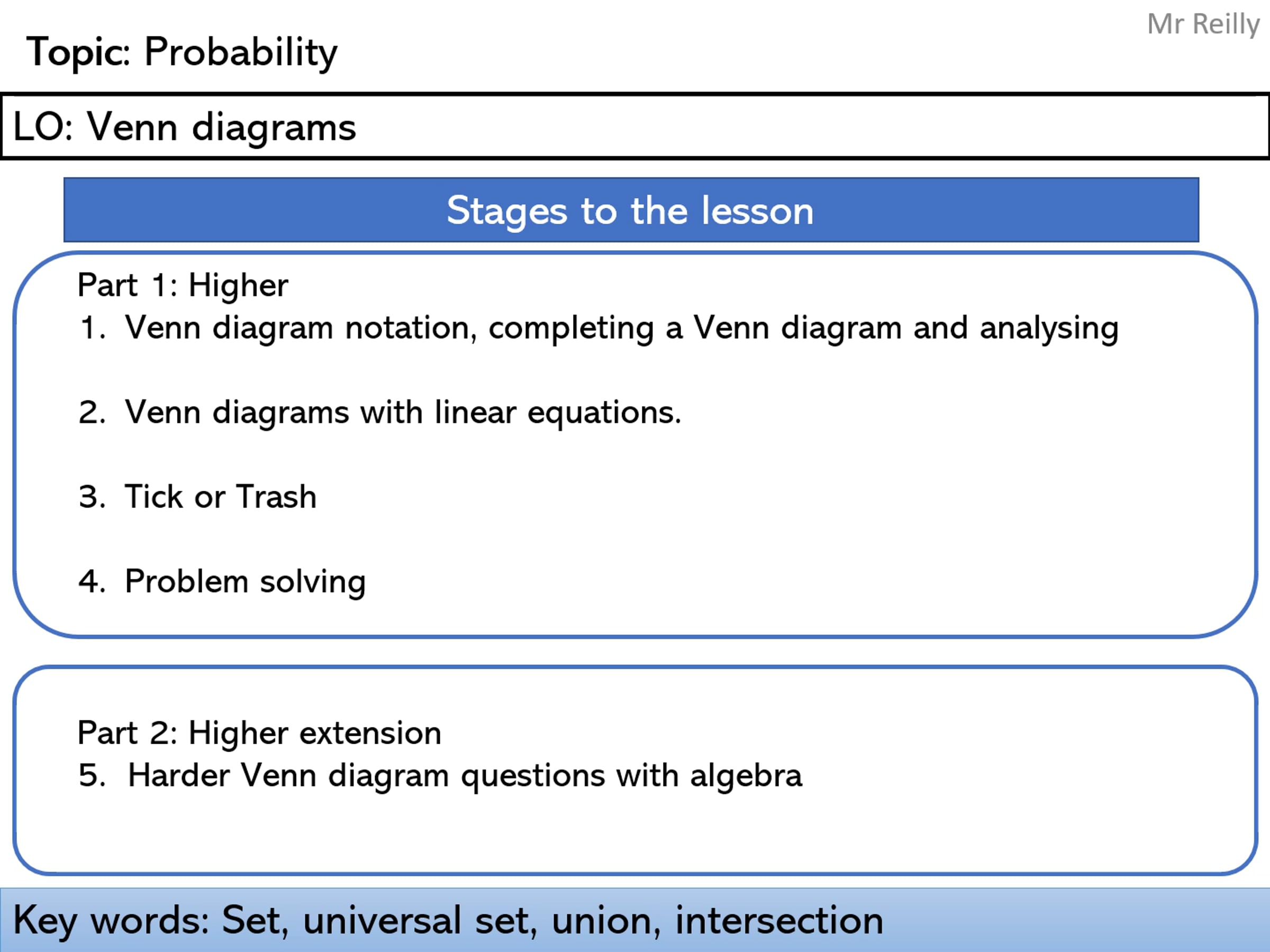Click the list number '3.' before Tick or Trash
Screen dimensions: 1270x952
[92, 497]
